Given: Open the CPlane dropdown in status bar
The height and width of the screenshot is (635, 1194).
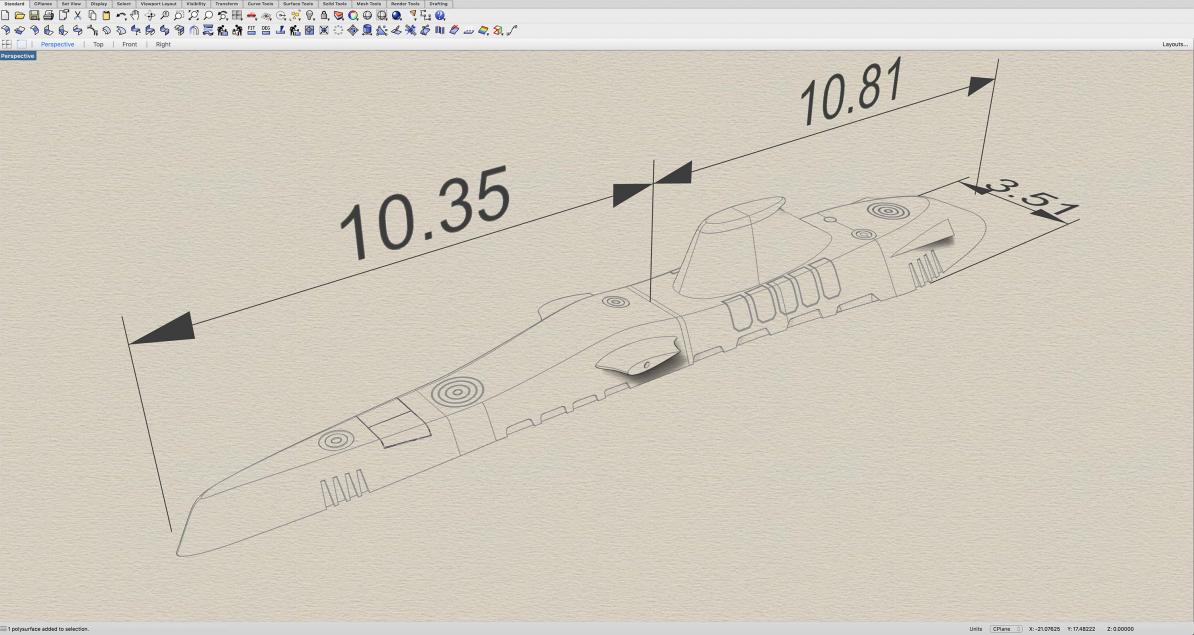Looking at the screenshot, I should point(1005,629).
